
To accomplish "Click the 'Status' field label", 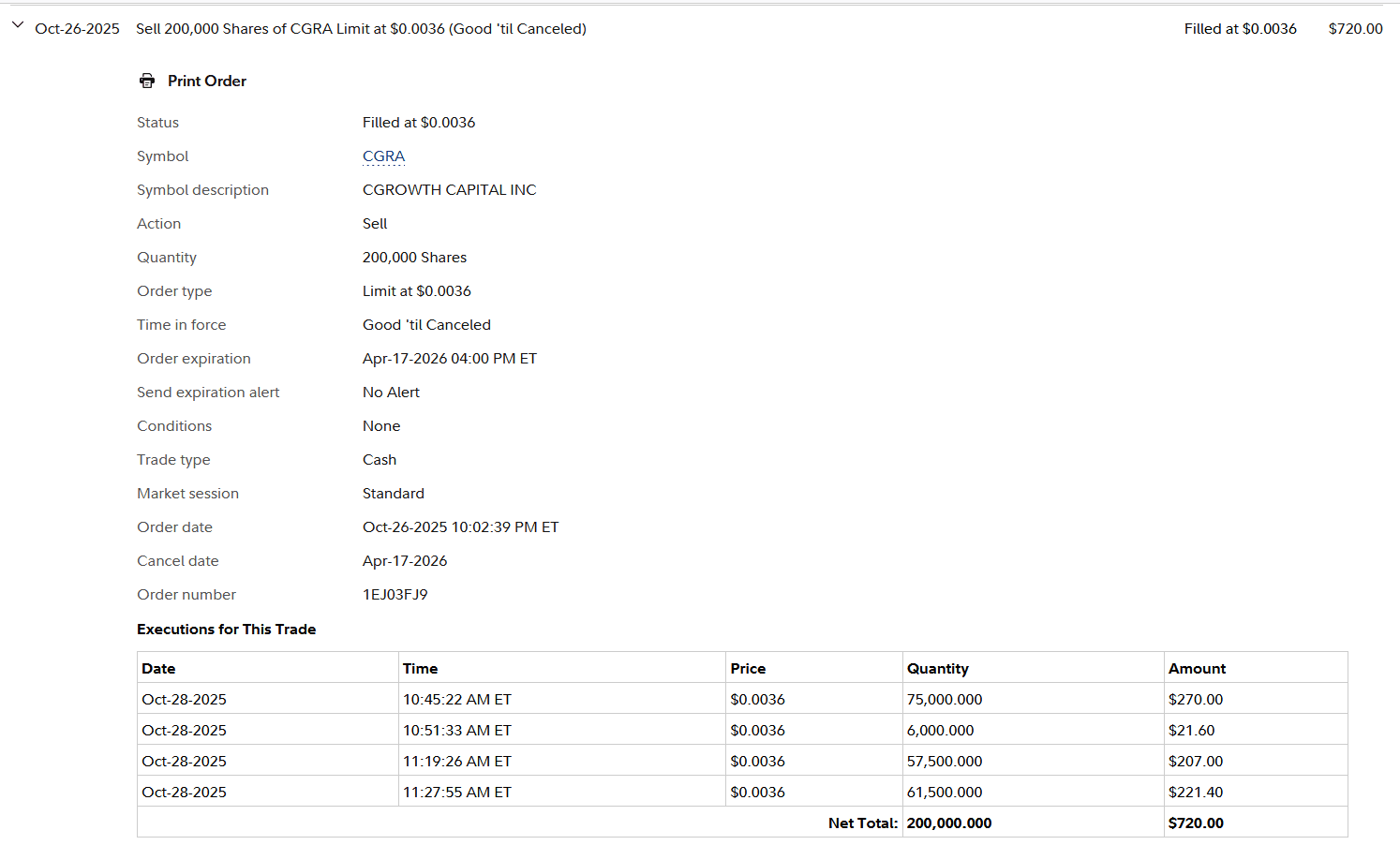I will [157, 123].
